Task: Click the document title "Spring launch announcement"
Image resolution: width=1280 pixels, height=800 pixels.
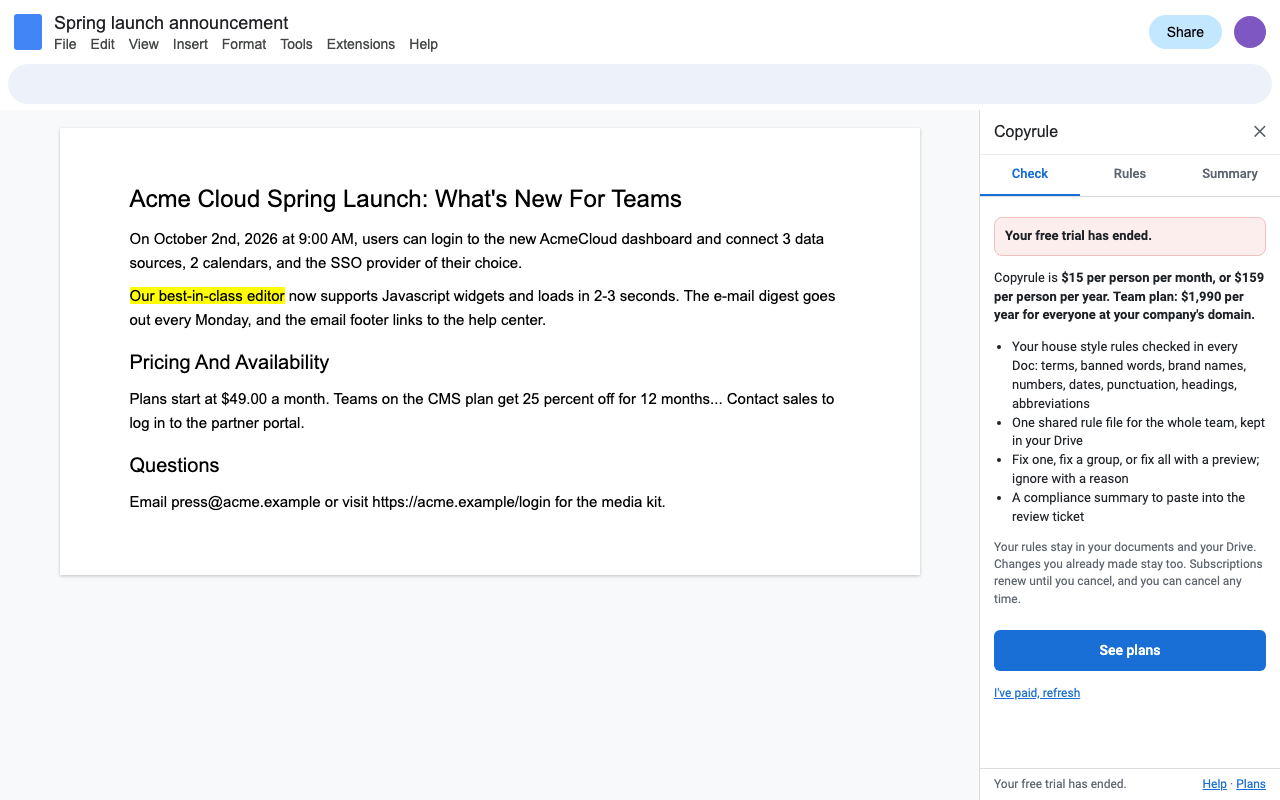Action: coord(171,23)
